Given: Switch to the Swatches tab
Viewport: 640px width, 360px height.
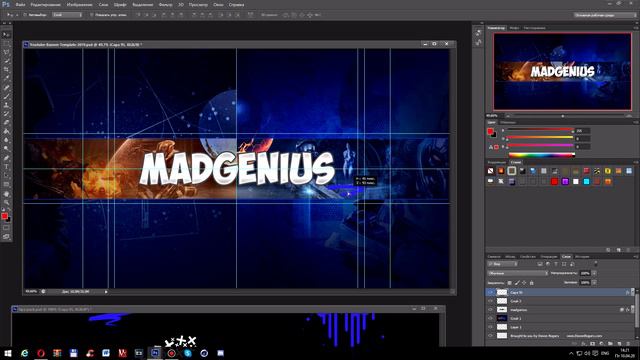Looking at the screenshot, I should (508, 122).
